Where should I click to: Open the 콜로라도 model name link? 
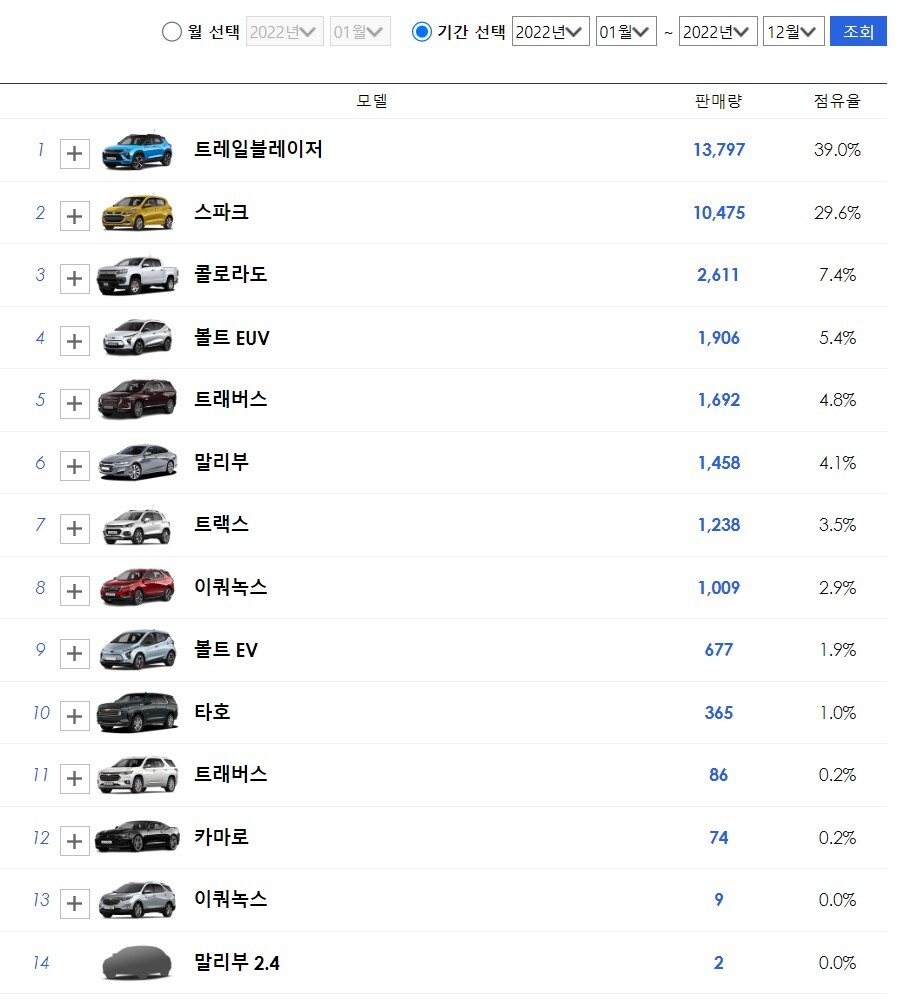230,274
